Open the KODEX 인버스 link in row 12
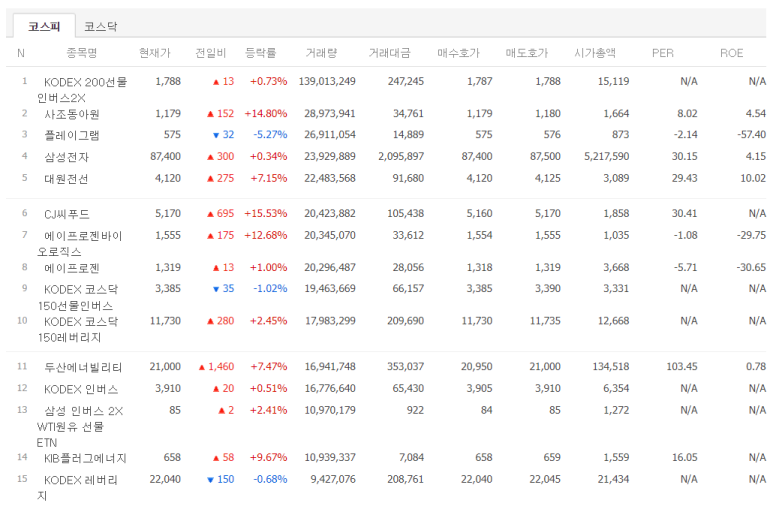The image size is (773, 506). coord(81,389)
